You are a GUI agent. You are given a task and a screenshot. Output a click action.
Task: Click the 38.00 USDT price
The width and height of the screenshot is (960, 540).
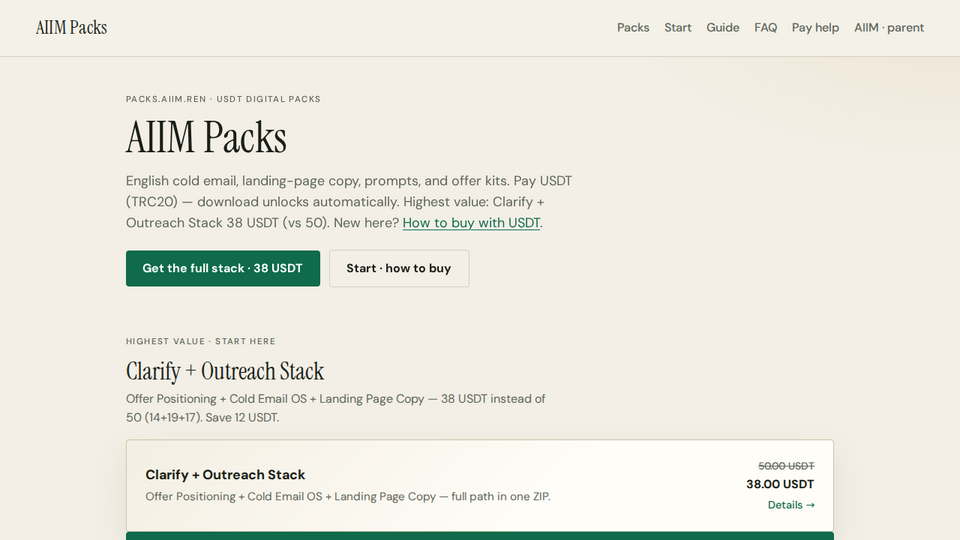pos(780,484)
